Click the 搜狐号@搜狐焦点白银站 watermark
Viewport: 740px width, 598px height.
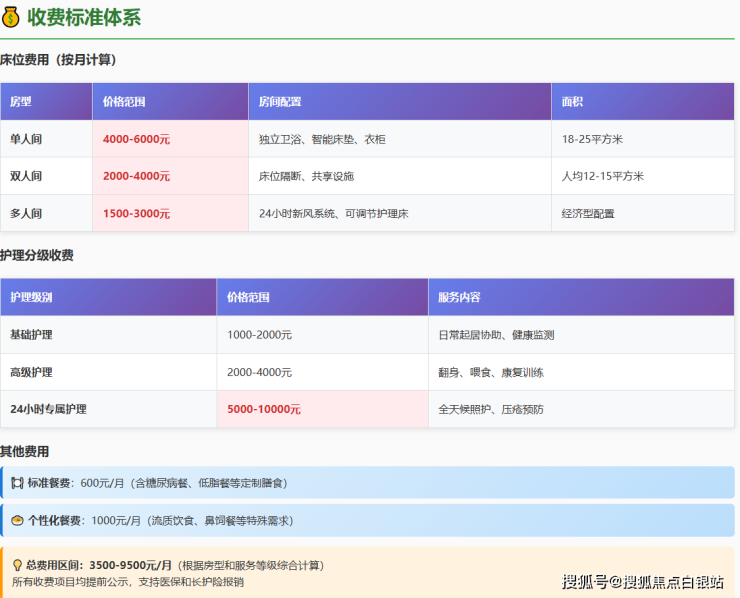tap(643, 582)
